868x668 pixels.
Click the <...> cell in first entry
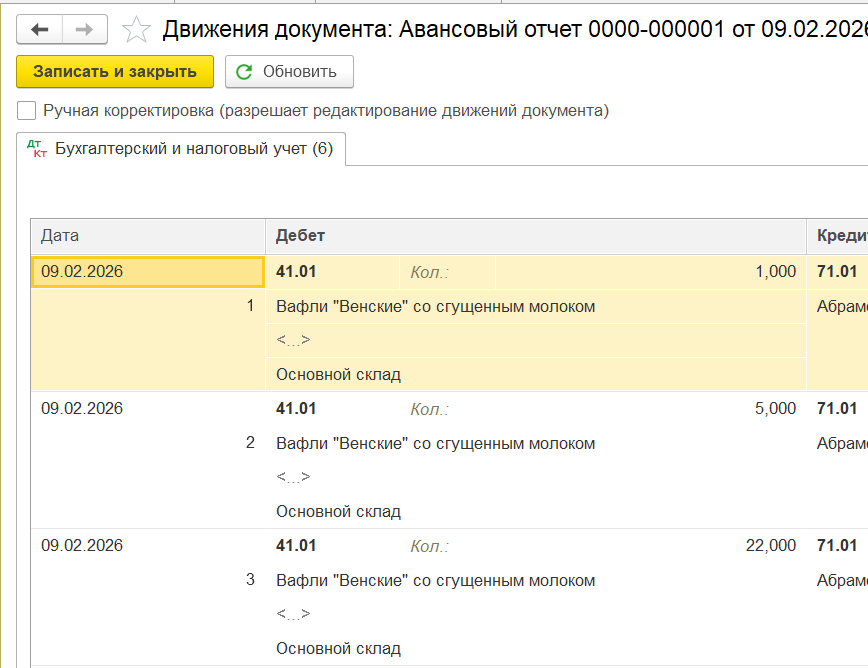coord(293,340)
